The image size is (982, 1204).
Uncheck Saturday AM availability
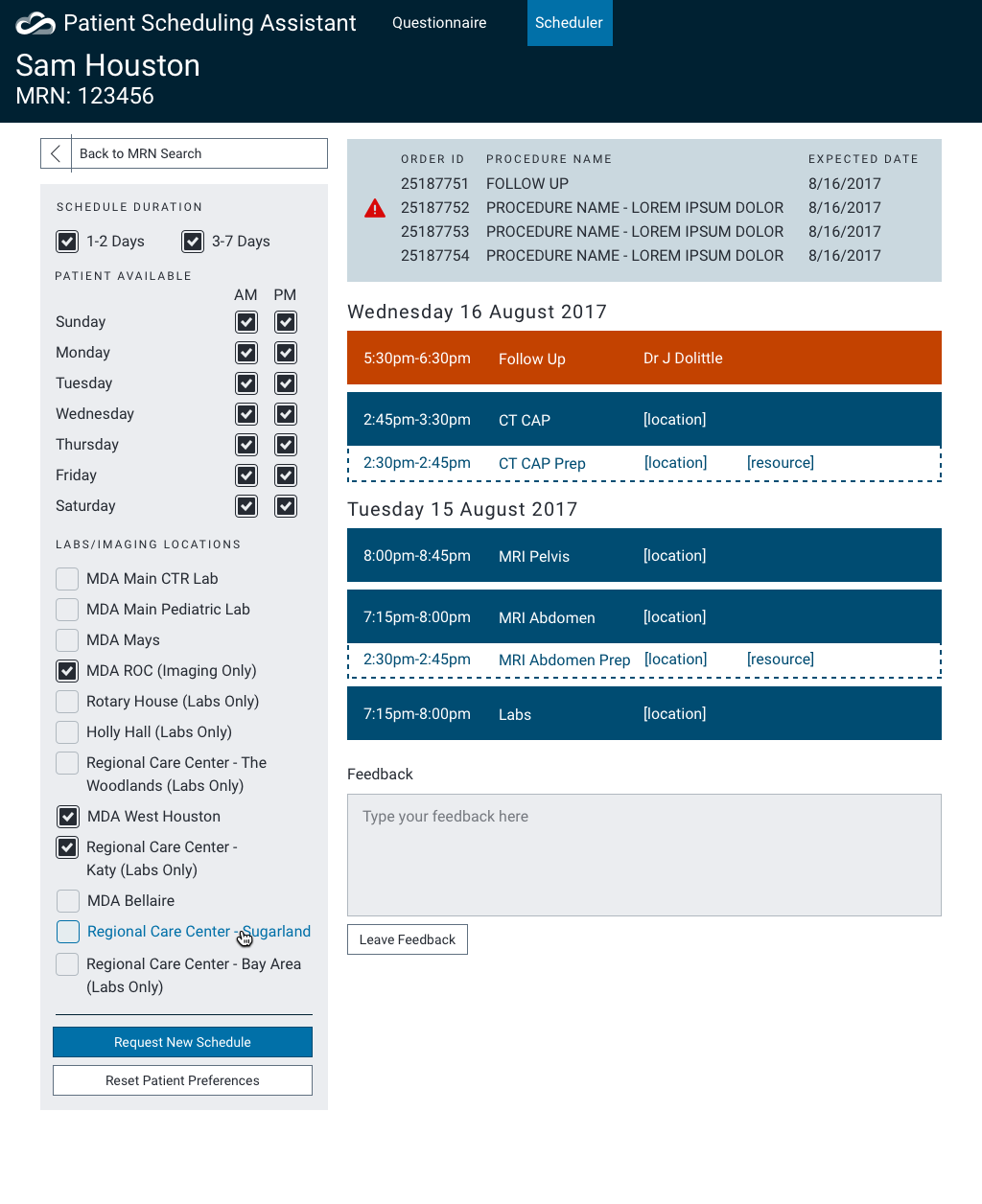coord(246,506)
